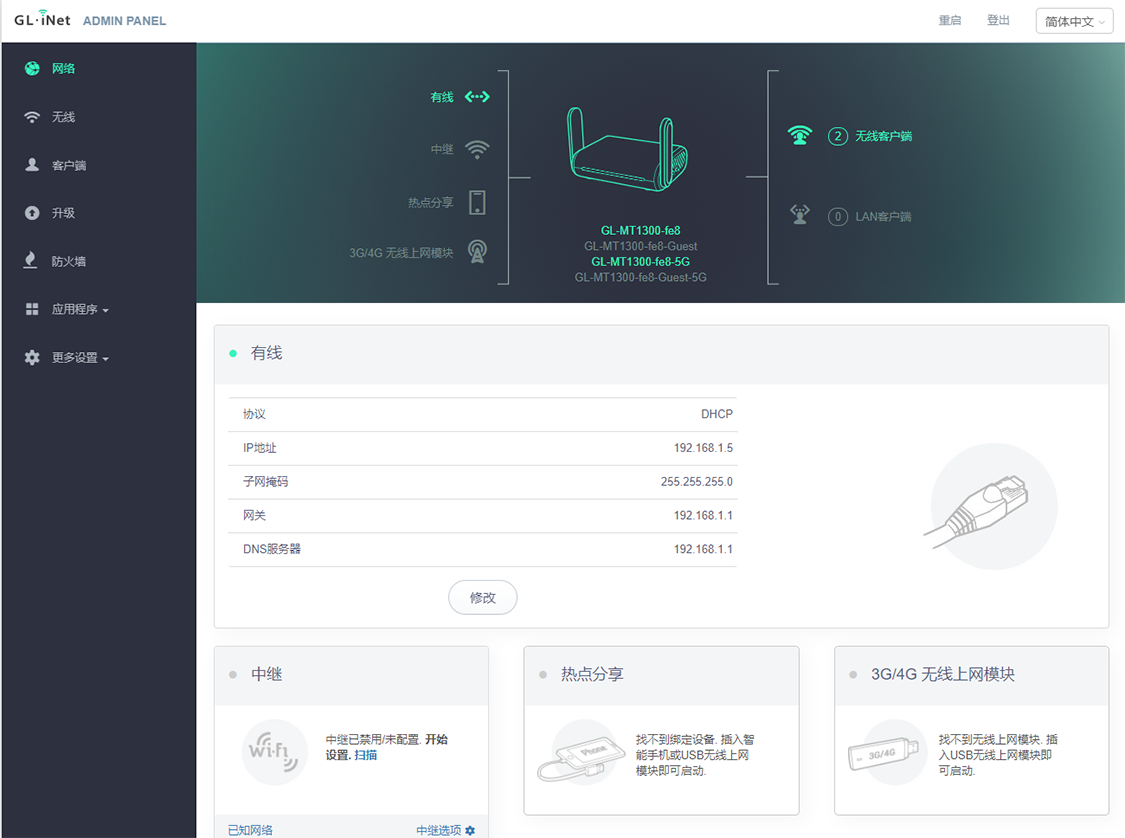Click the 应用程序 grid icon in the sidebar

pos(32,308)
